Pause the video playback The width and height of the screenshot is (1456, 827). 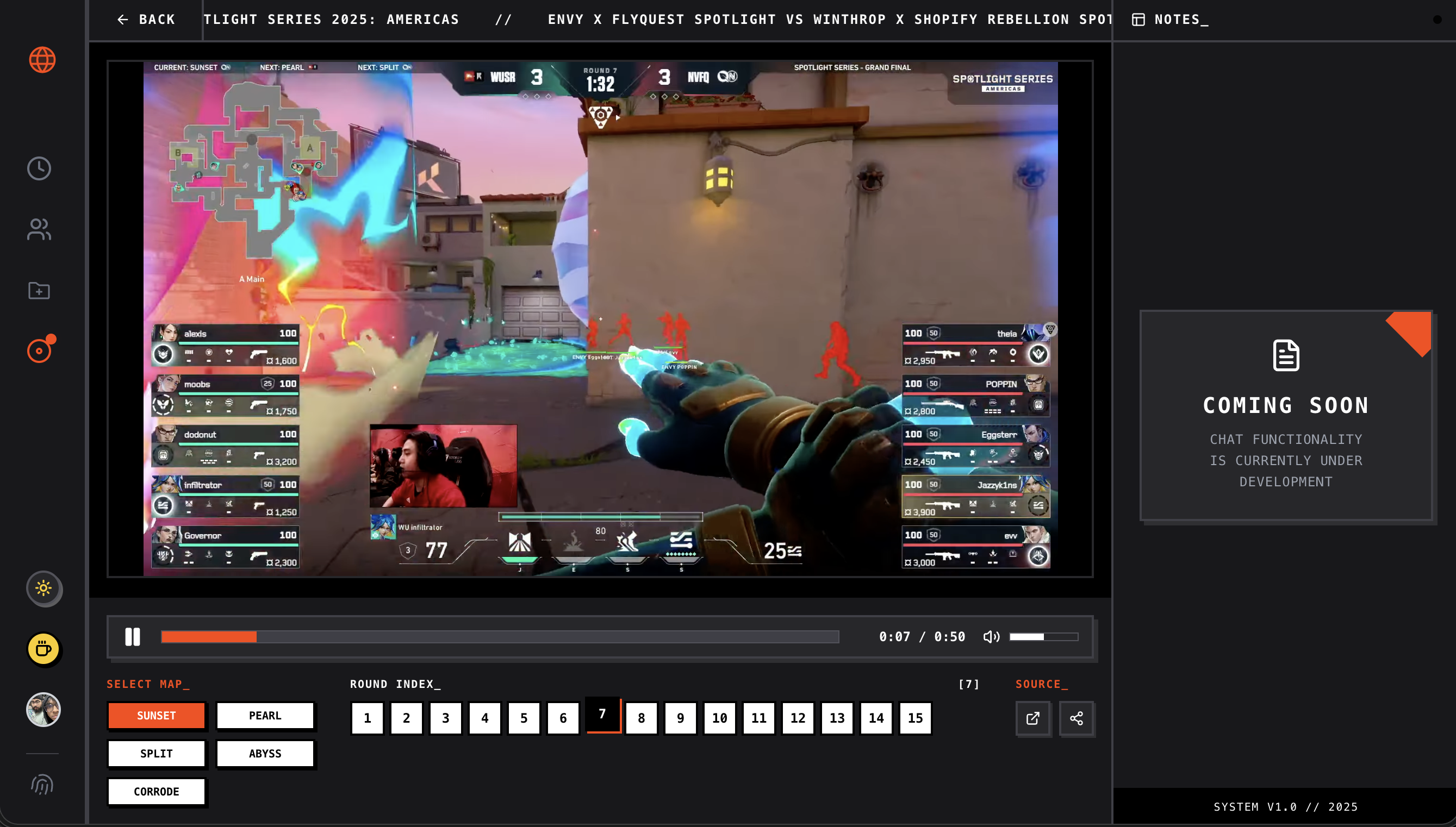coord(133,636)
